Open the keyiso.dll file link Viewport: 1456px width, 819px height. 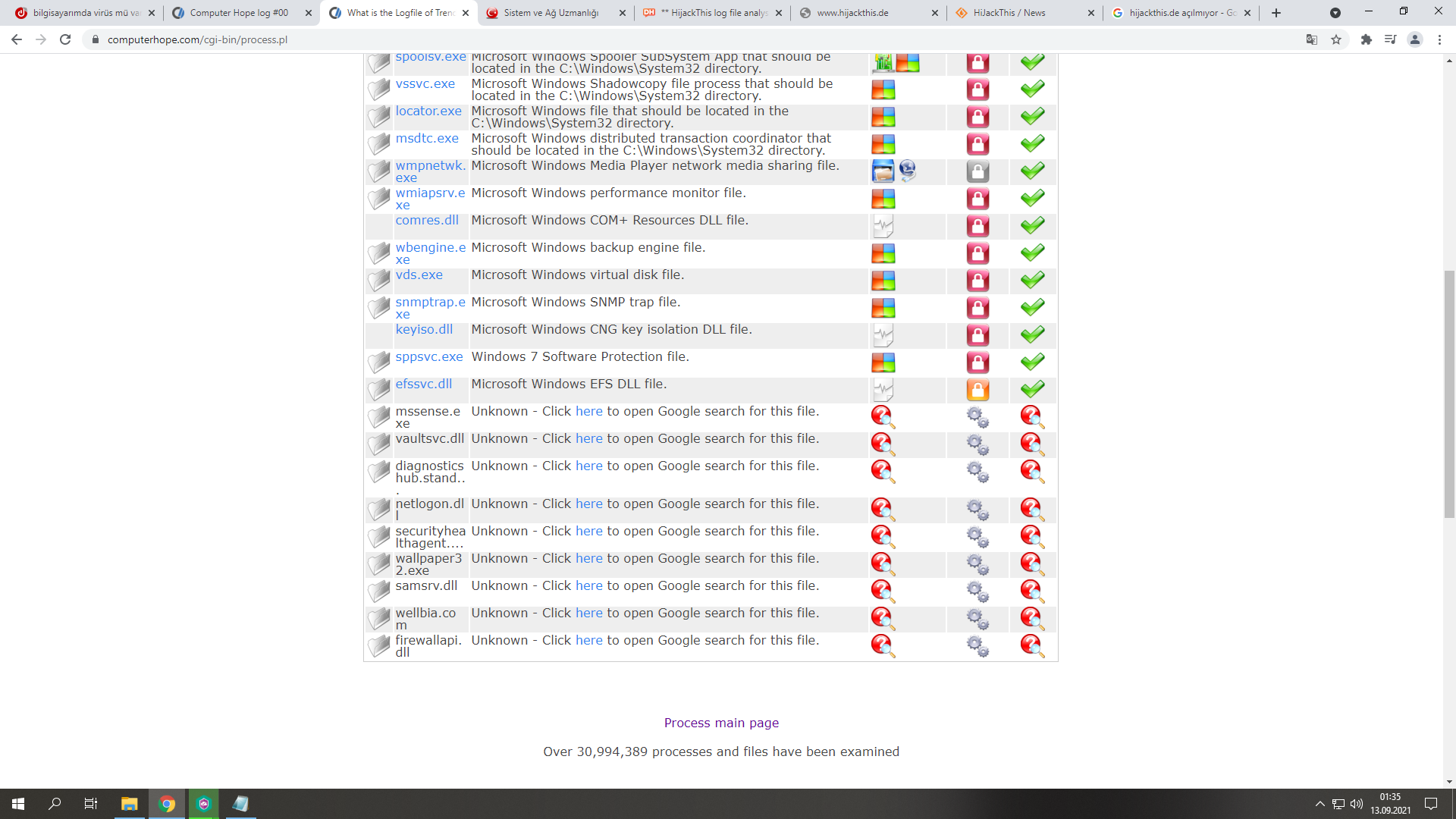click(x=424, y=329)
